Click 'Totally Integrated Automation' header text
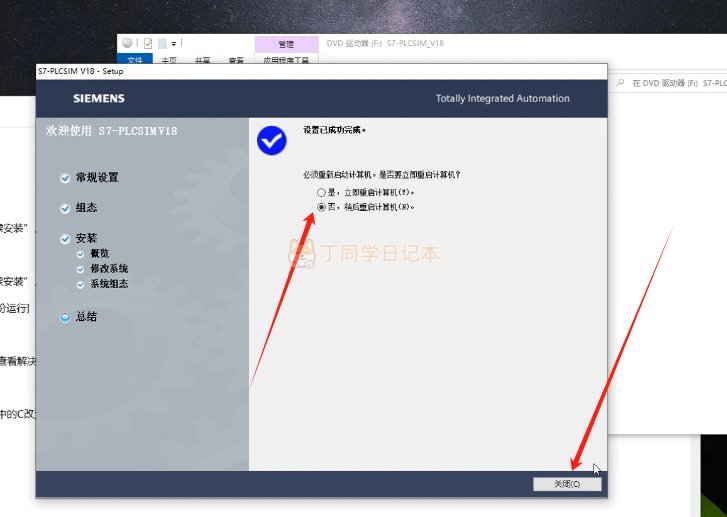727x517 pixels. coord(503,98)
